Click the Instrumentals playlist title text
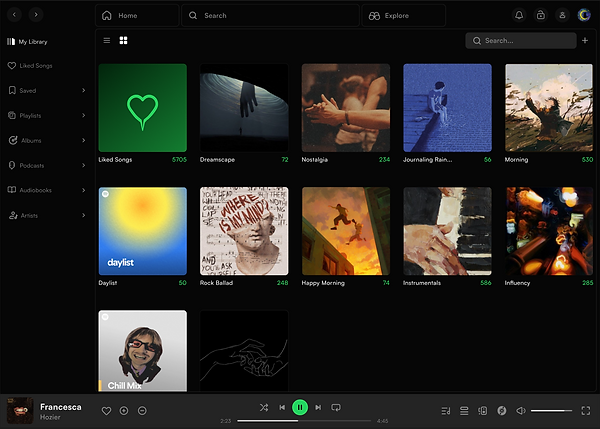The width and height of the screenshot is (600, 429). pyautogui.click(x=422, y=283)
